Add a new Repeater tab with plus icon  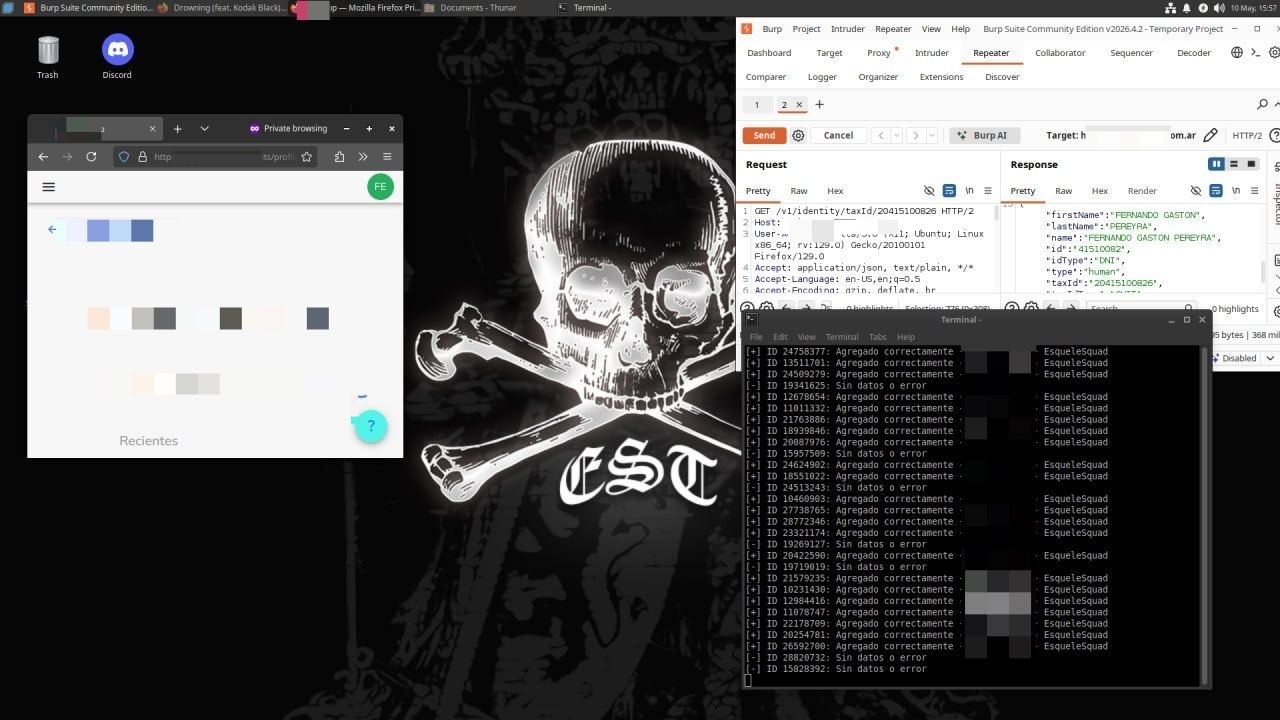click(819, 104)
